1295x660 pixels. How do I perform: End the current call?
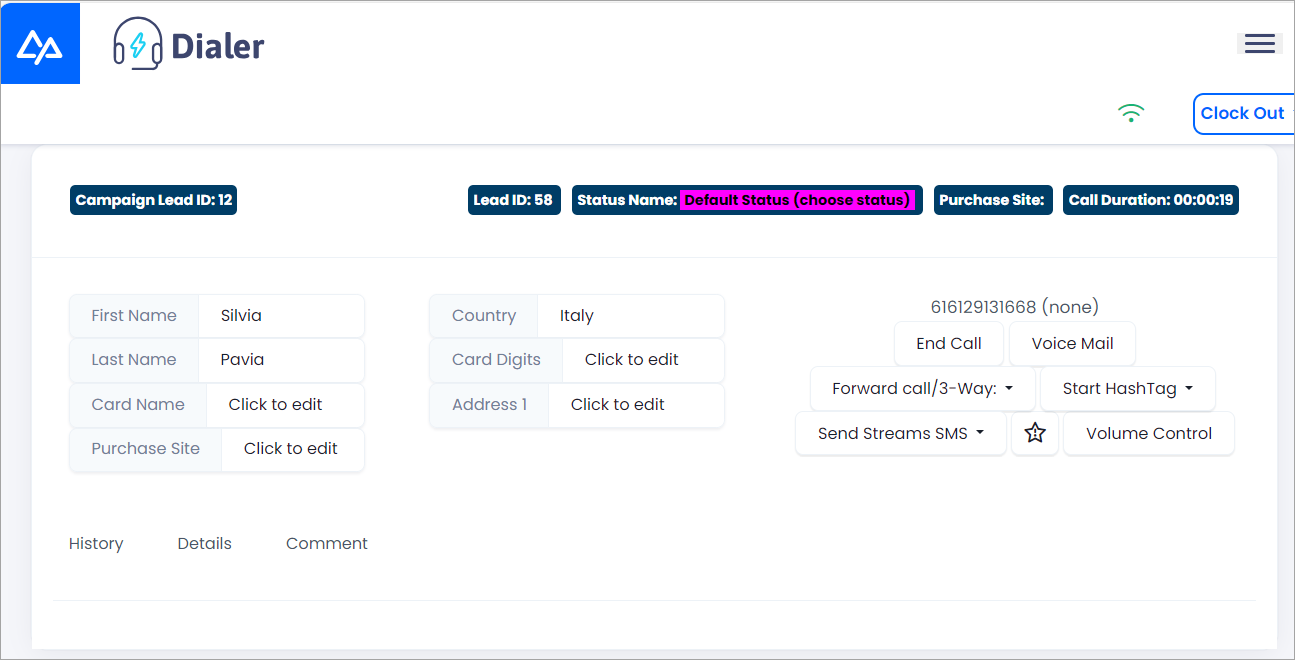(x=948, y=343)
